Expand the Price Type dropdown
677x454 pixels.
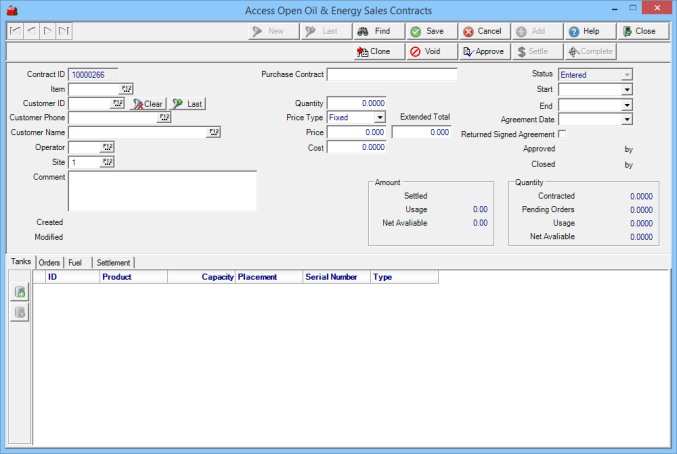(x=380, y=118)
